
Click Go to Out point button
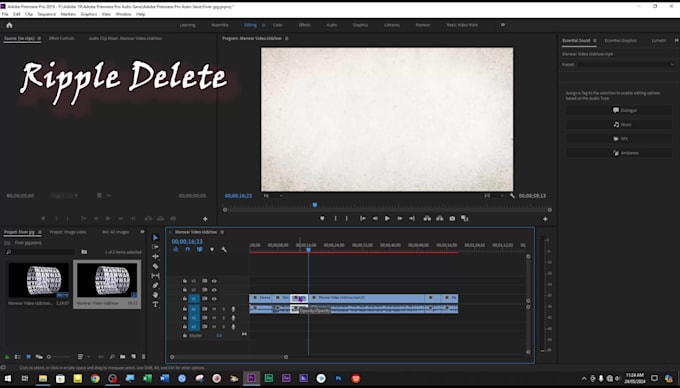click(x=412, y=218)
